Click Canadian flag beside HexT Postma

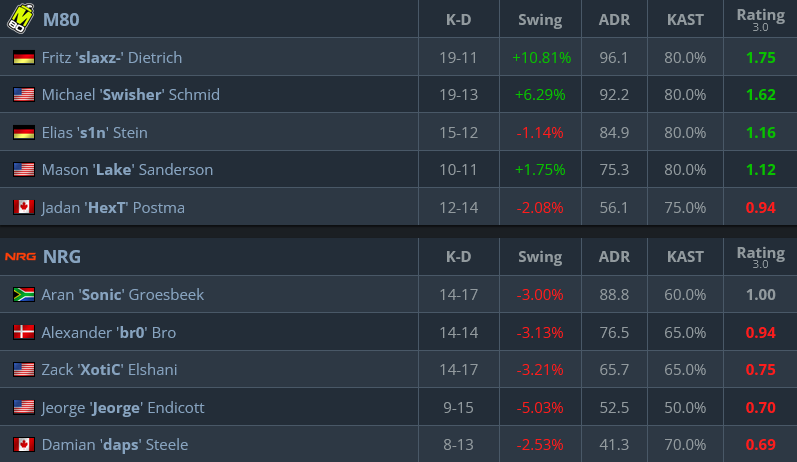tap(23, 208)
